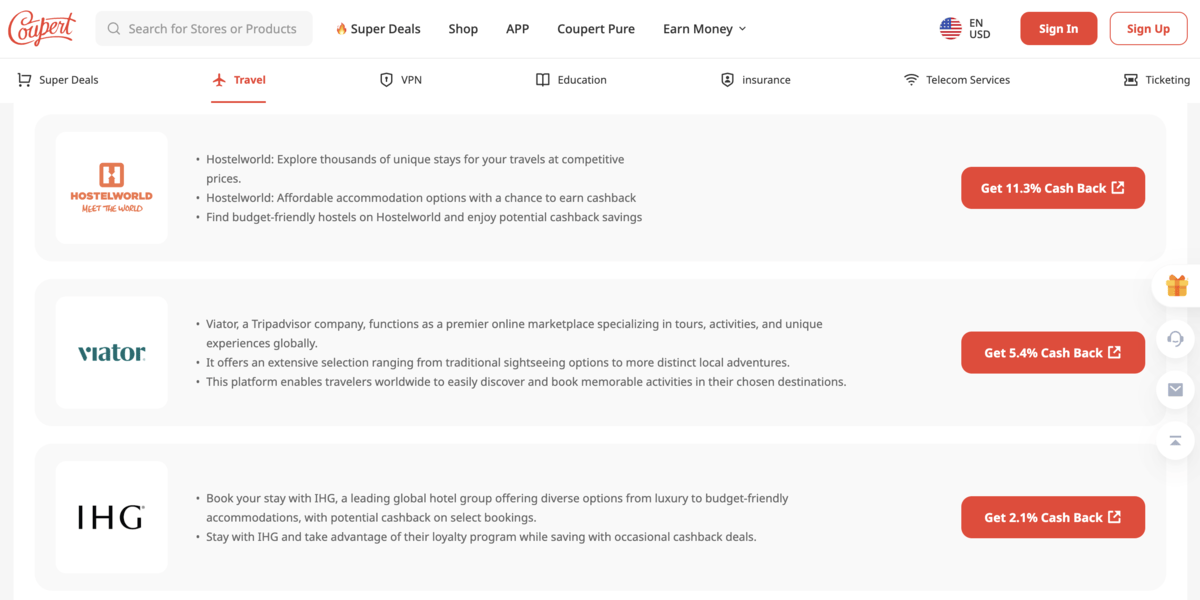The width and height of the screenshot is (1200, 600).
Task: Open the Telecom Services category tab
Action: point(956,80)
